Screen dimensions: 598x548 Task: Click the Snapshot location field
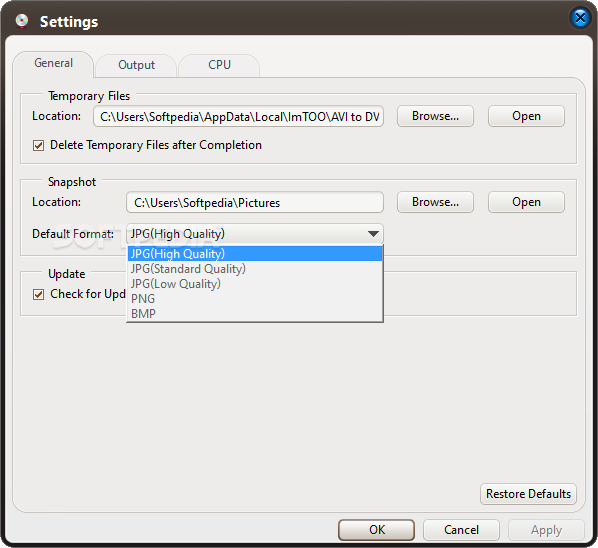255,202
